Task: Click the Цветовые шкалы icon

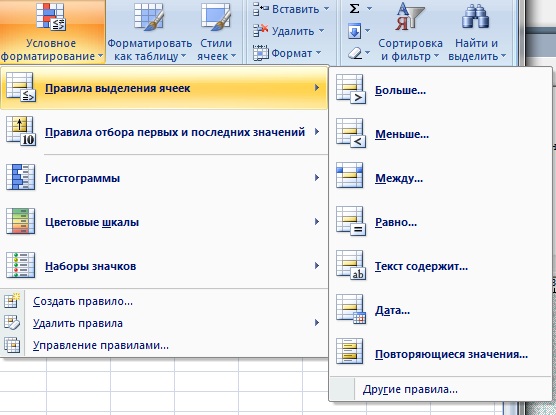Action: [x=21, y=221]
